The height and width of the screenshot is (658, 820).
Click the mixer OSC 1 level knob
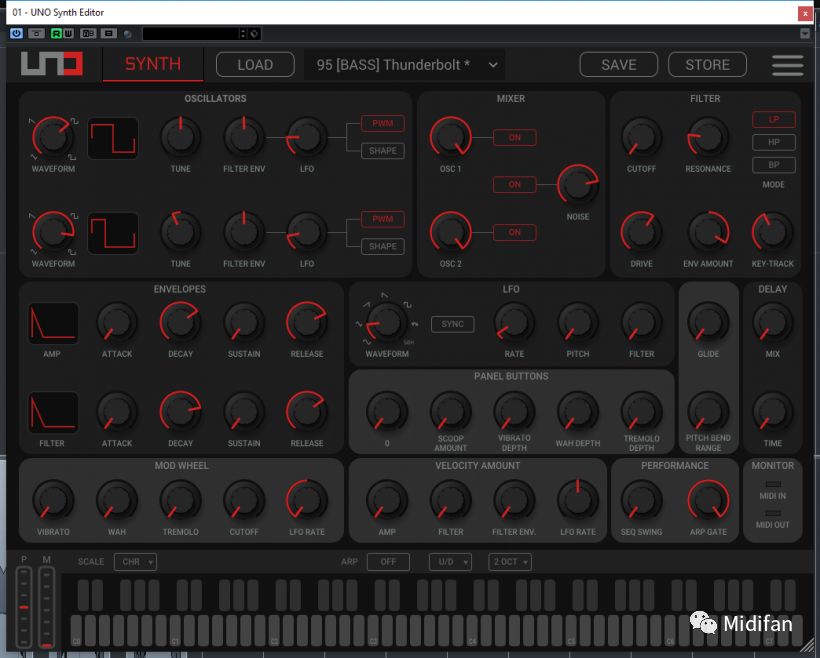click(450, 138)
